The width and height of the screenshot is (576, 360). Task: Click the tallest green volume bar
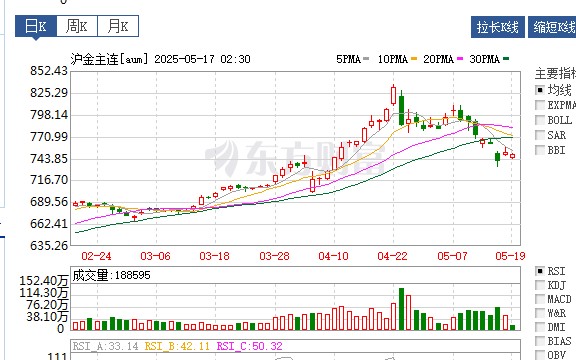coord(402,309)
